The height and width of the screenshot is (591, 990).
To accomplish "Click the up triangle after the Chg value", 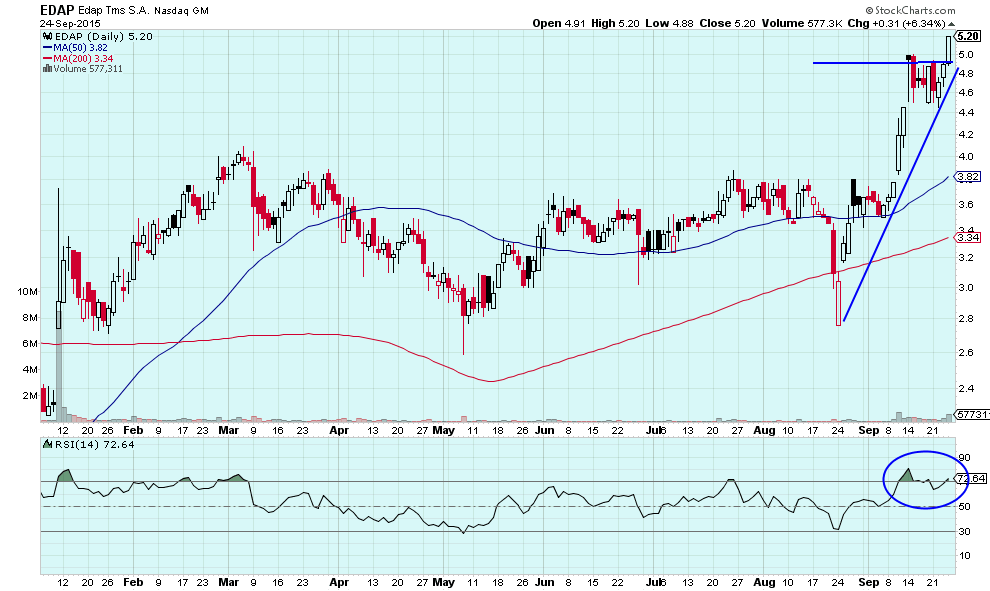I will click(x=951, y=24).
